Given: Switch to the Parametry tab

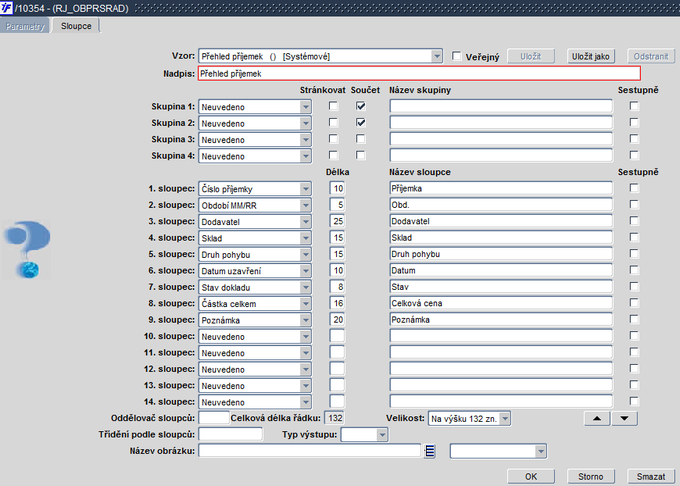Looking at the screenshot, I should (x=25, y=26).
